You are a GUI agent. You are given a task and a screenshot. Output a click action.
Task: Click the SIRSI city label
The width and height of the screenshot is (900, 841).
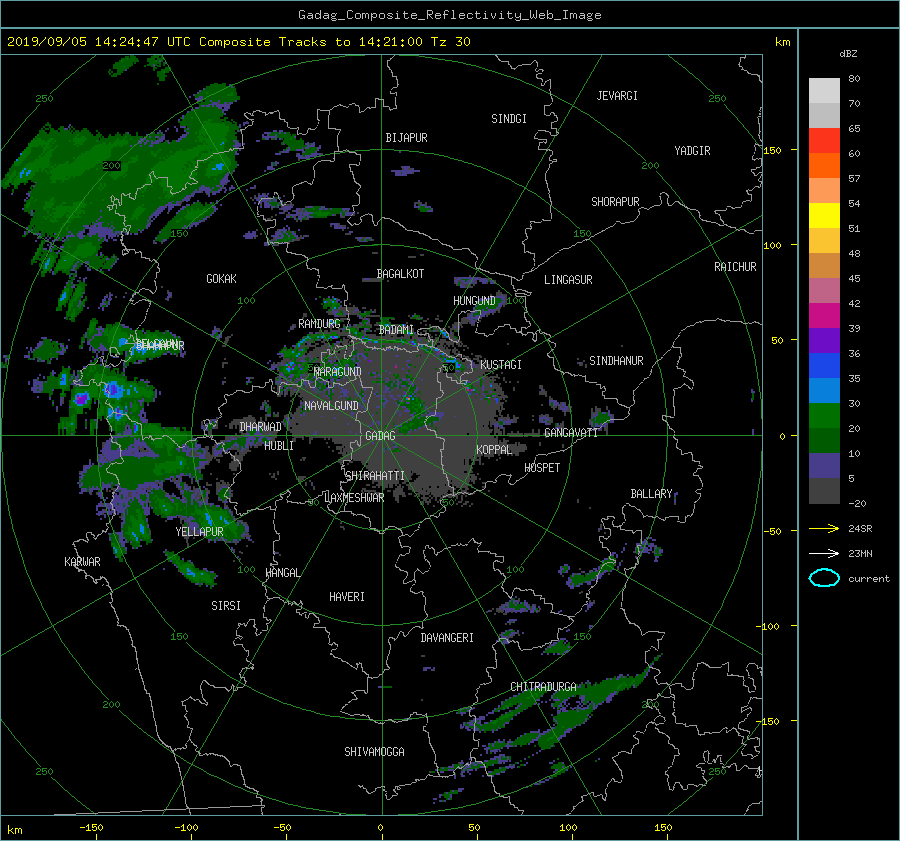point(226,606)
